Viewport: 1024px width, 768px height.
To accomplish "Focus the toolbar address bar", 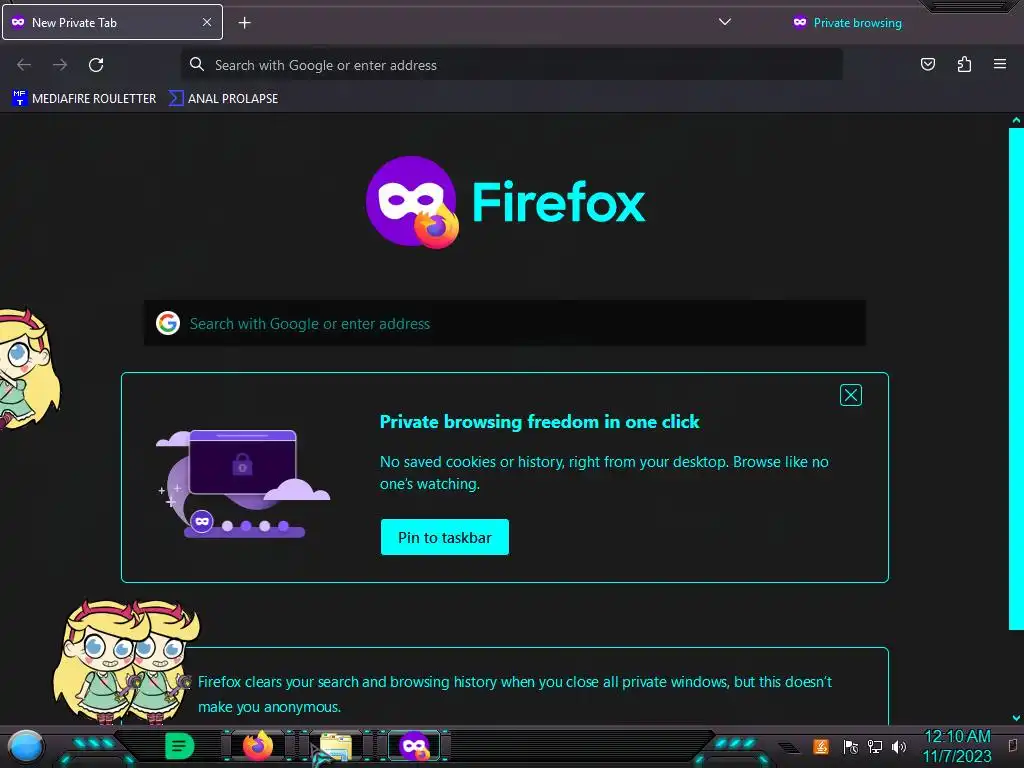I will [x=511, y=65].
